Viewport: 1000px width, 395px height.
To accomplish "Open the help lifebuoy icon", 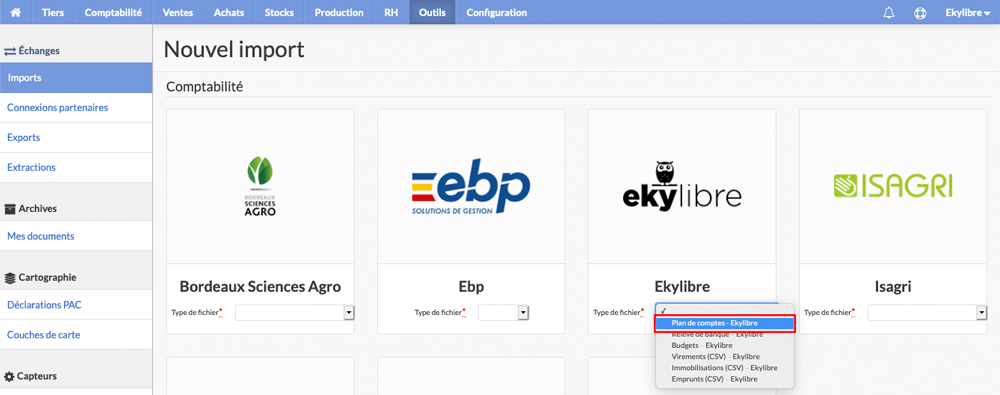I will (920, 13).
